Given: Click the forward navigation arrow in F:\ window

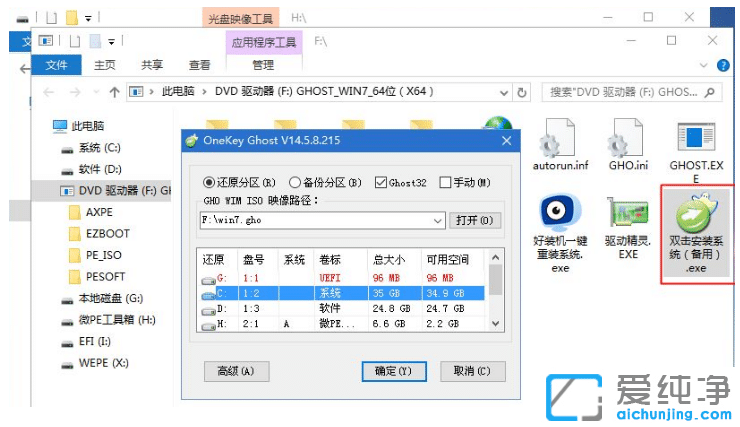Looking at the screenshot, I should [75, 92].
